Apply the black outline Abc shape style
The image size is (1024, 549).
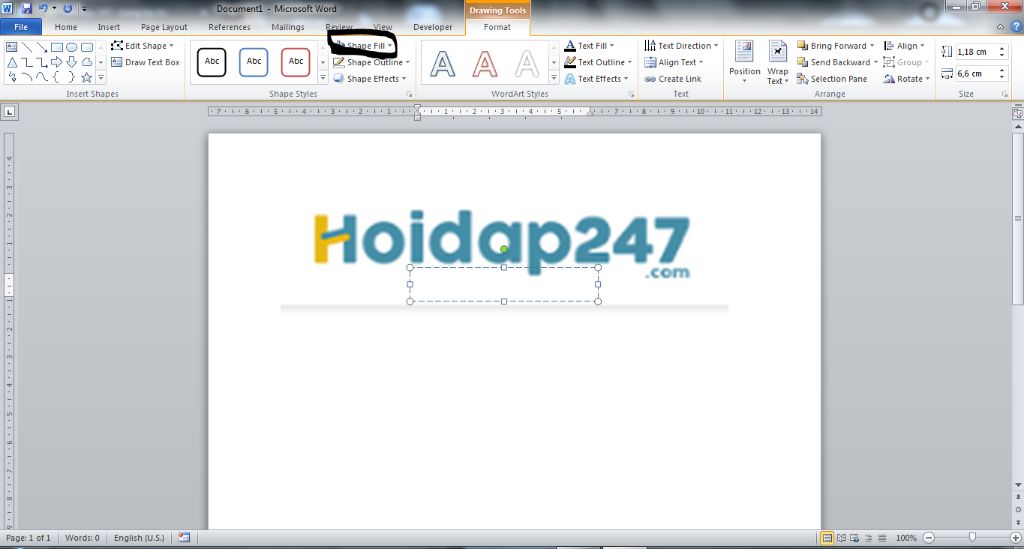(212, 62)
